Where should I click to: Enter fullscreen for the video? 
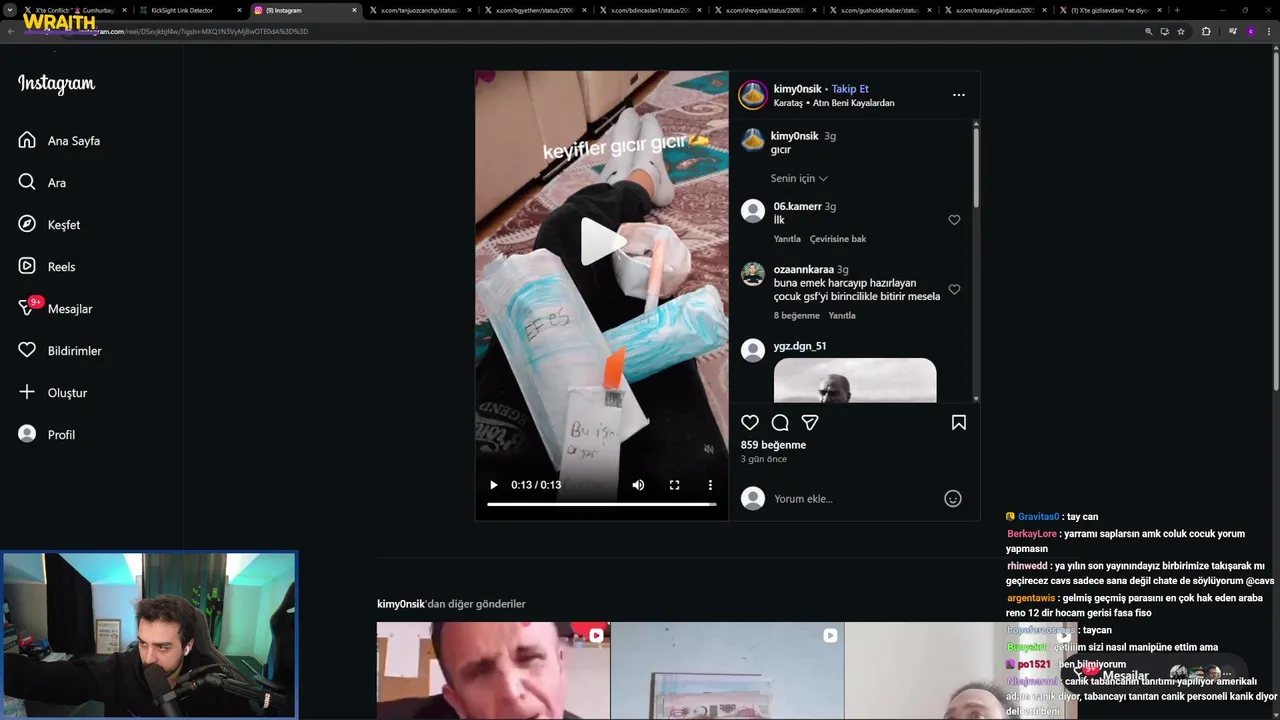[x=674, y=485]
